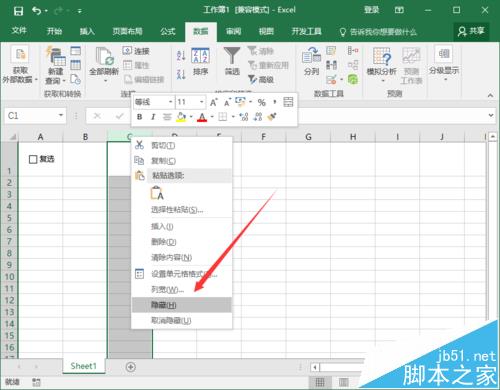This screenshot has height=390, width=500.
Task: Open the 排序 sort dialog
Action: coord(200,62)
